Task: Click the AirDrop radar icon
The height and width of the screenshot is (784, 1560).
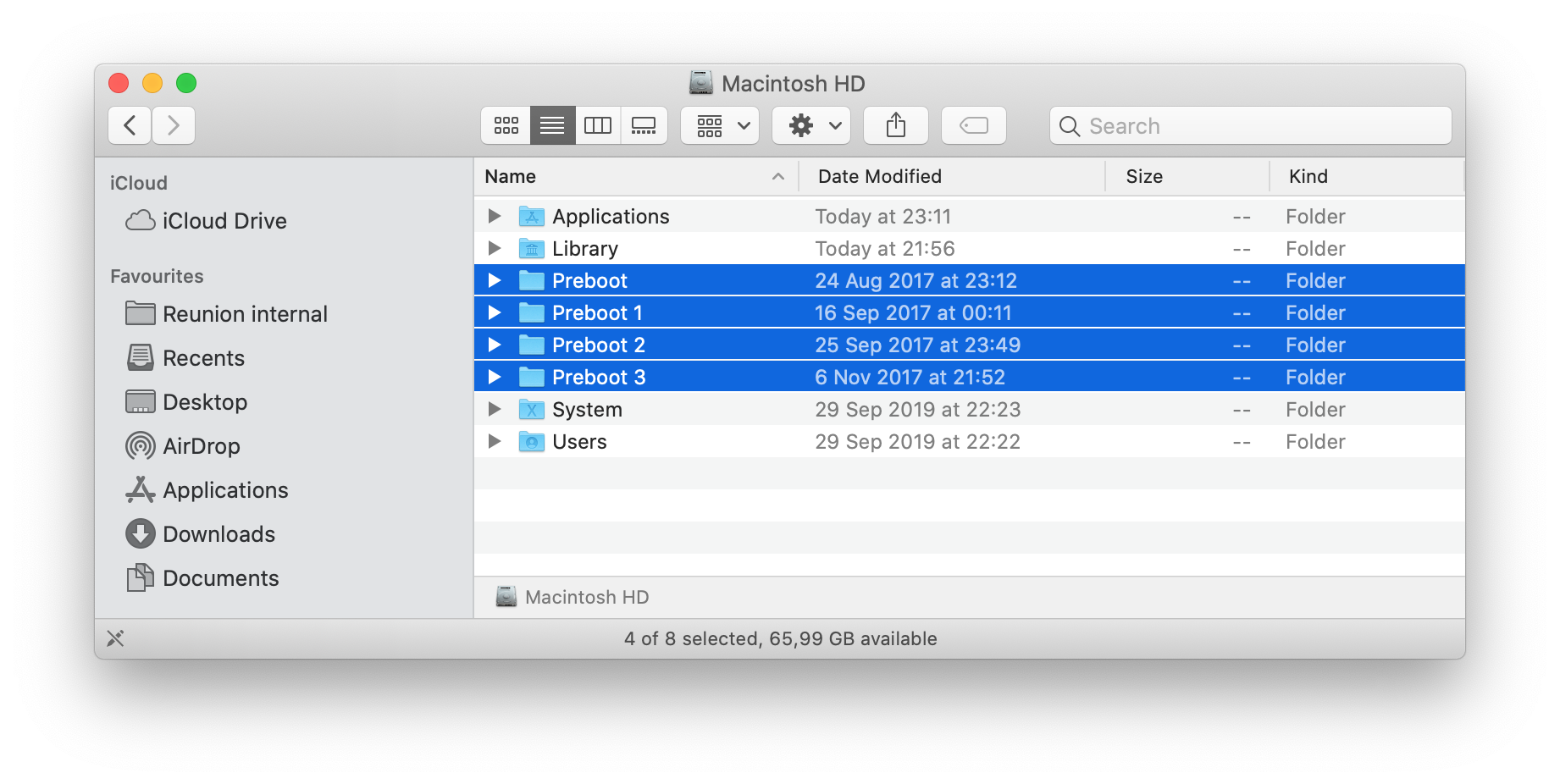Action: pos(140,445)
